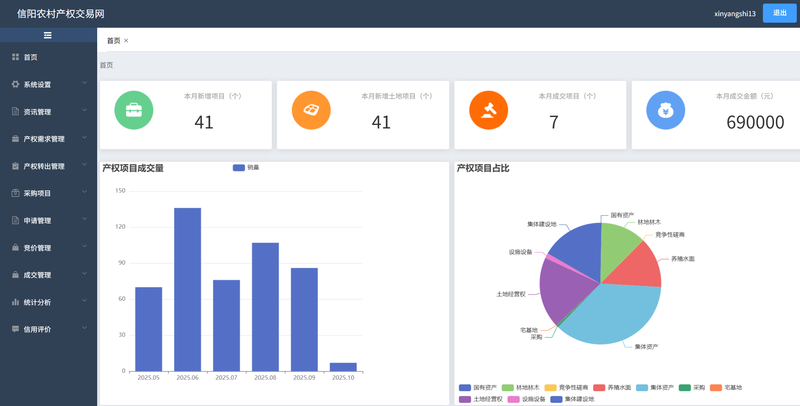The image size is (800, 406).
Task: Click the 退出 logout button
Action: [780, 13]
